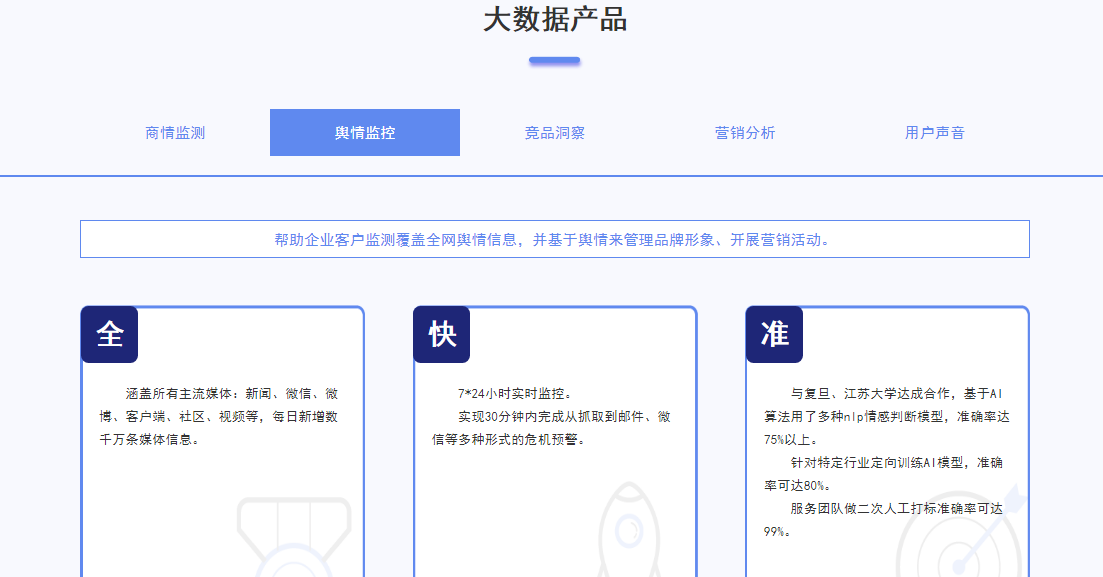The width and height of the screenshot is (1103, 577).
Task: Click the 大数据产品 page heading
Action: pos(555,20)
